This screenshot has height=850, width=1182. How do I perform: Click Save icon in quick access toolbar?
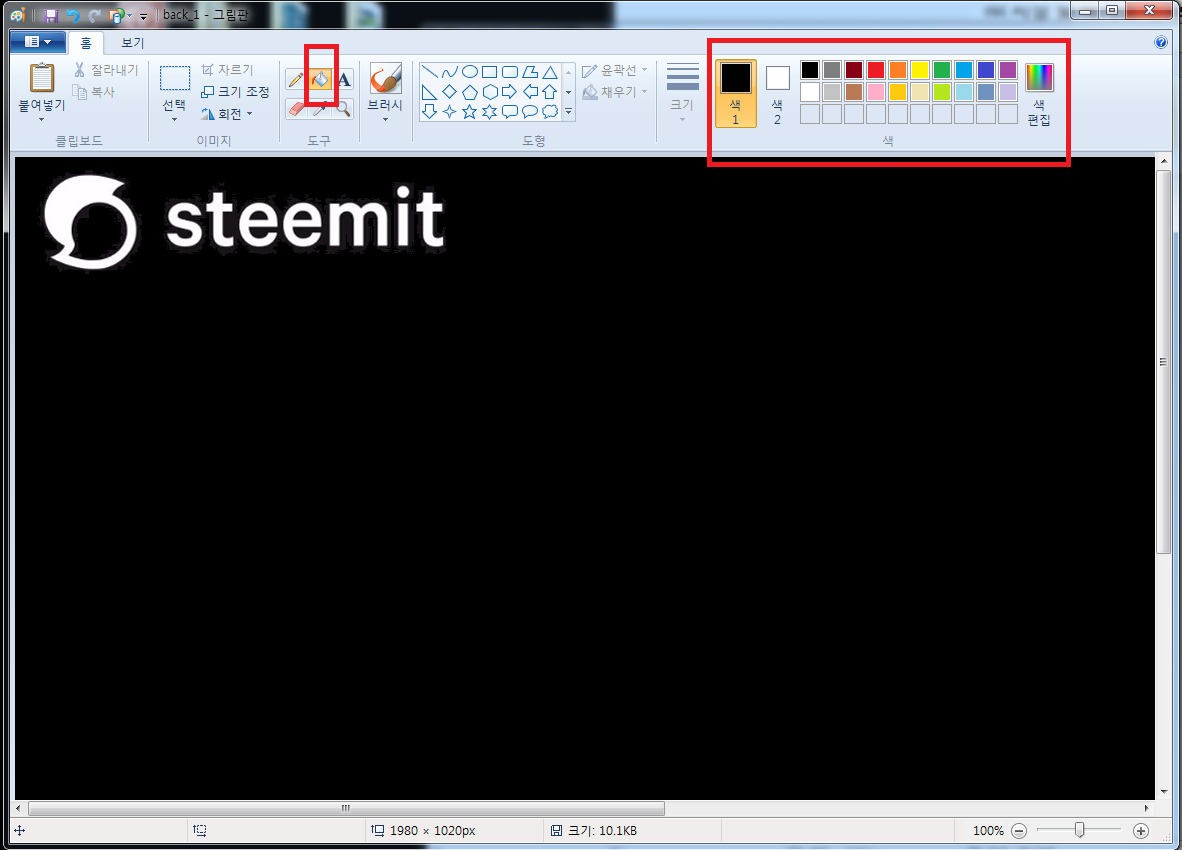[51, 15]
